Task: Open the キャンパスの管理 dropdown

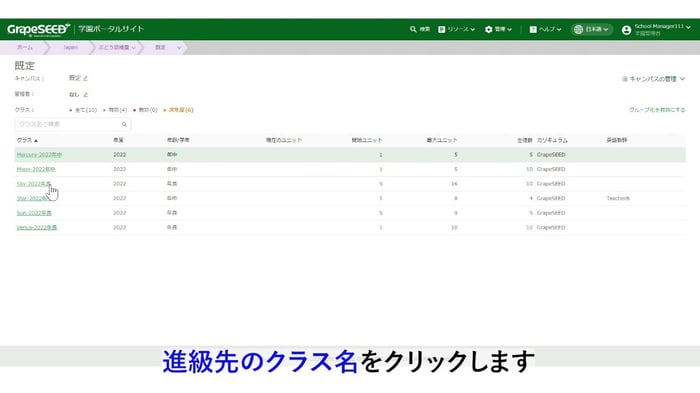Action: pos(654,79)
